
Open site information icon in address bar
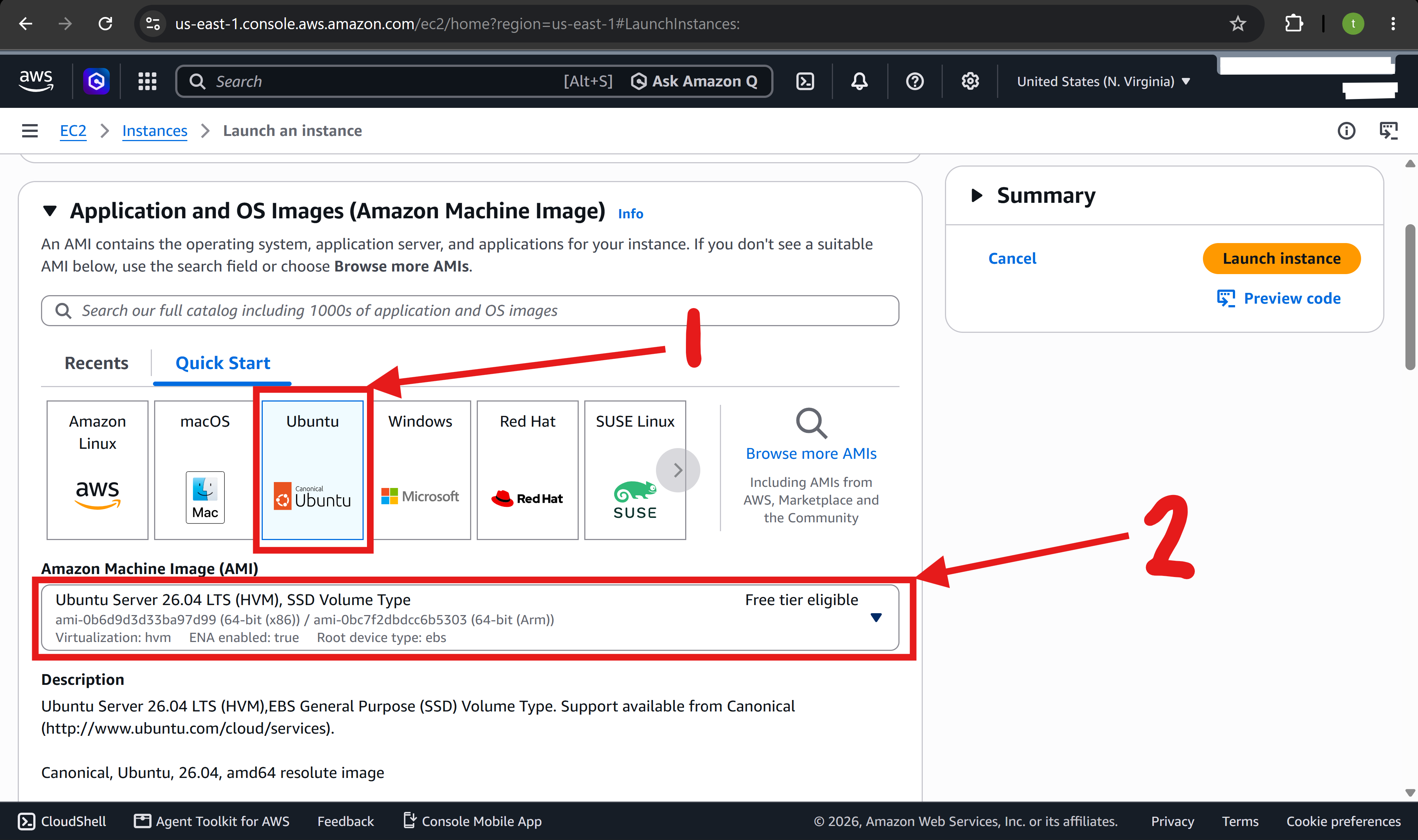[153, 24]
